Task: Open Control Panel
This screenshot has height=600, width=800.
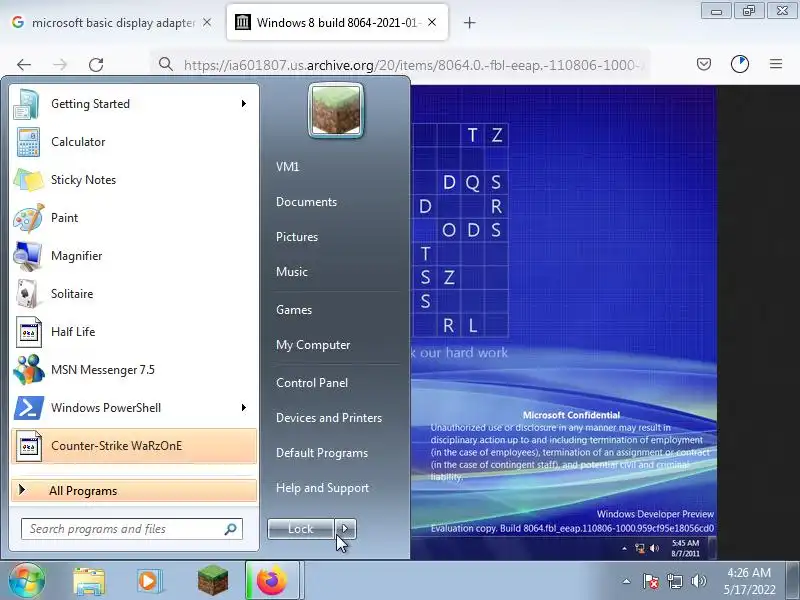Action: (x=312, y=383)
